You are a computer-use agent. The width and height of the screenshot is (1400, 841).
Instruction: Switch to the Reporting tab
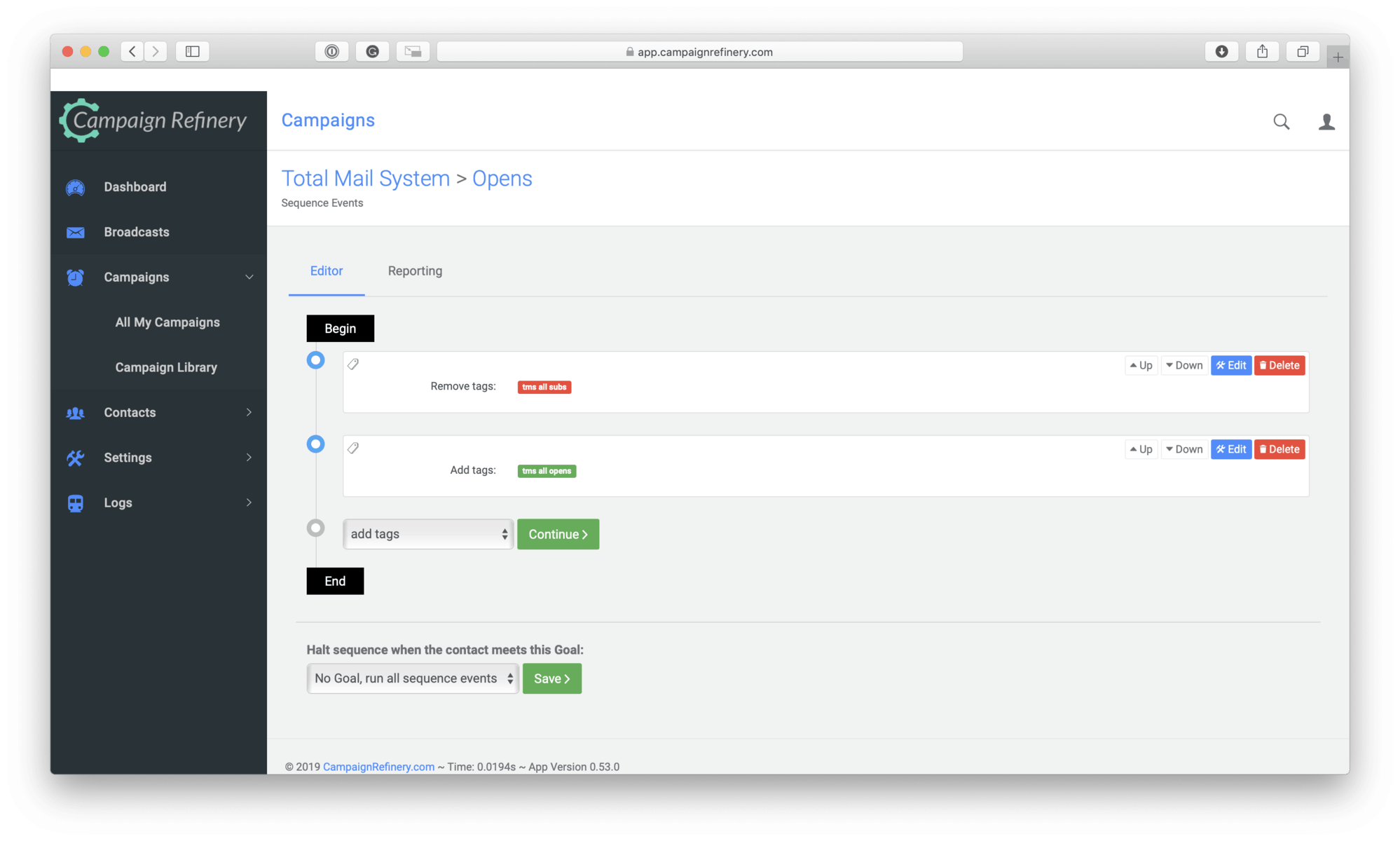[x=415, y=271]
